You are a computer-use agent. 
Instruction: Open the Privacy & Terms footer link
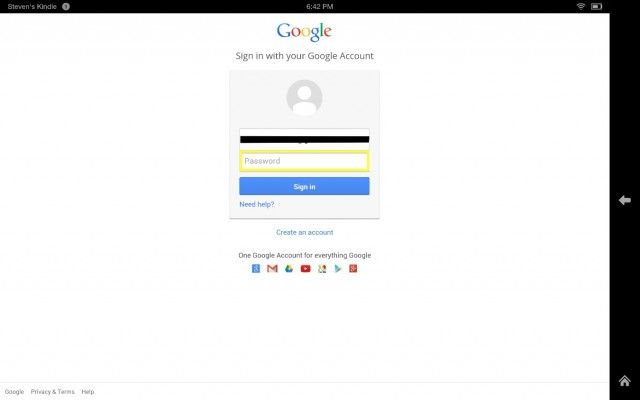(x=53, y=391)
